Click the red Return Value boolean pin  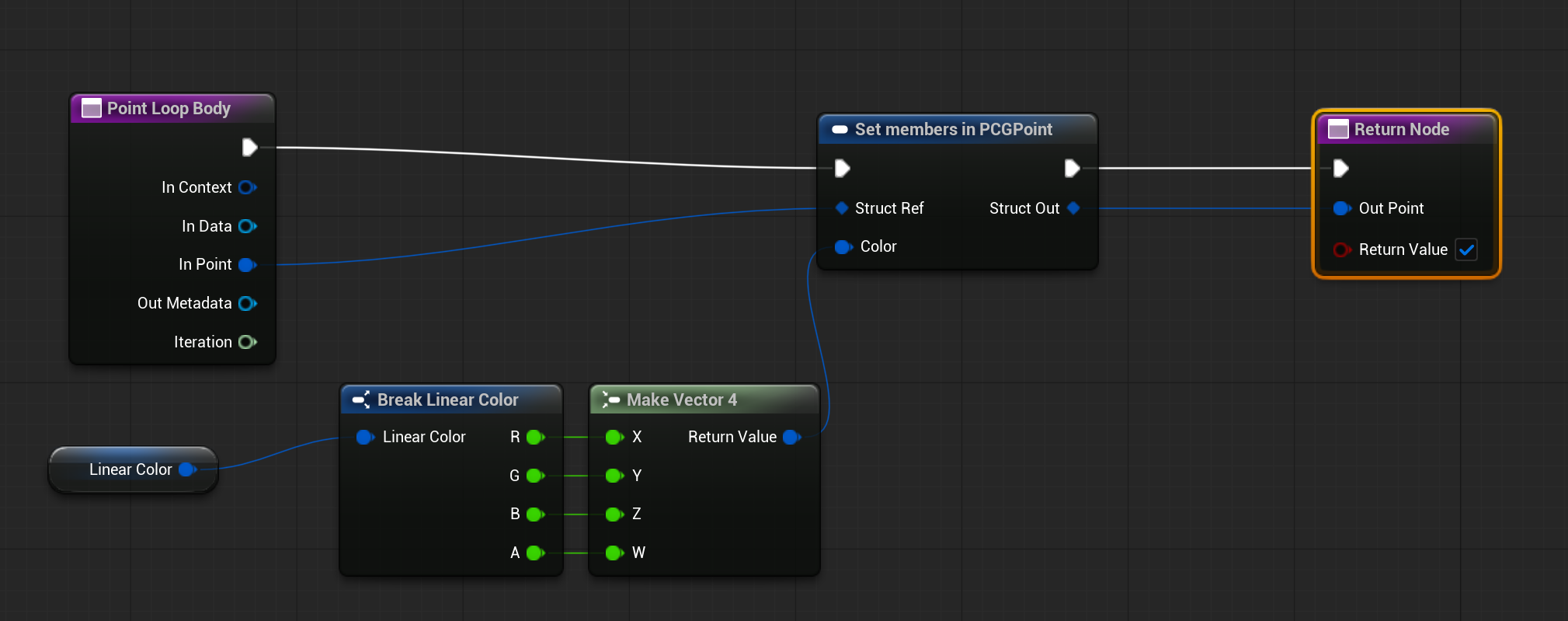(x=1341, y=249)
